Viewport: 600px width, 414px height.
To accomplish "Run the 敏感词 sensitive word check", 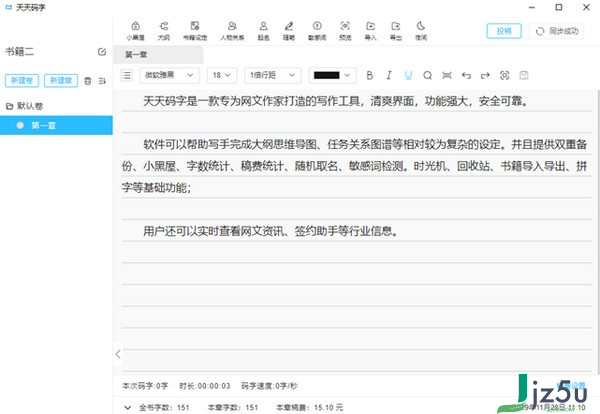I will tap(317, 31).
